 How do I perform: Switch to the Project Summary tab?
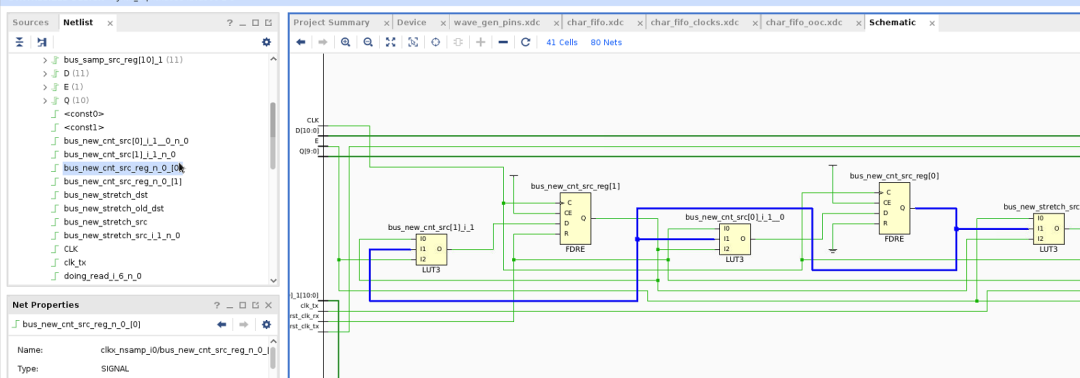(x=331, y=23)
